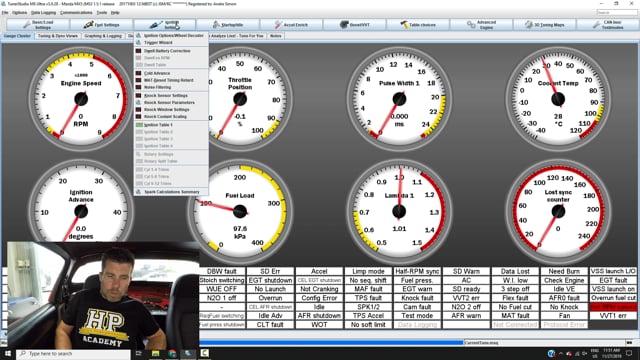640x360 pixels.
Task: Switch to Graphing & Logging tab
Action: [x=103, y=36]
